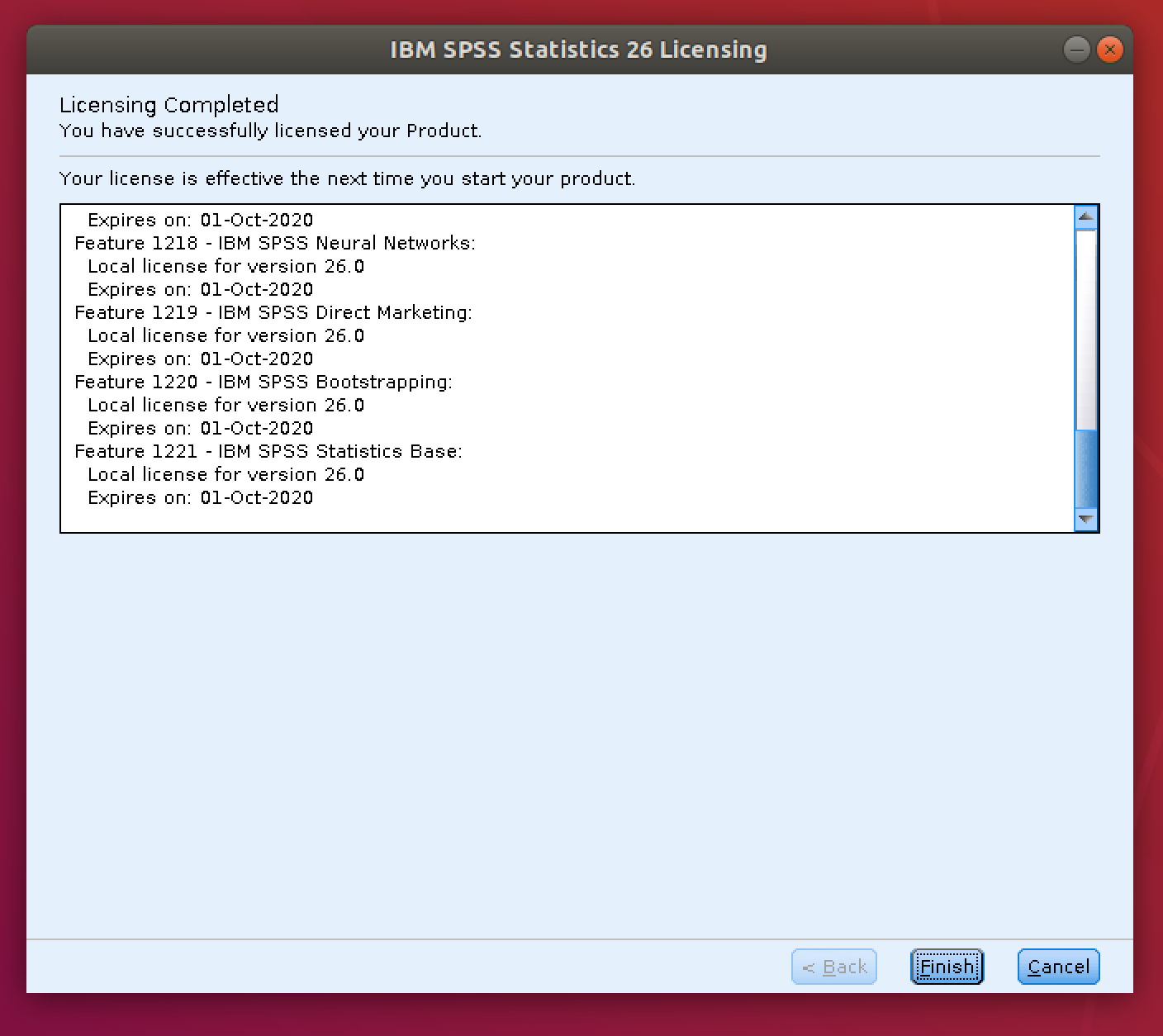Click the 'Your license is effective' message

click(x=347, y=178)
